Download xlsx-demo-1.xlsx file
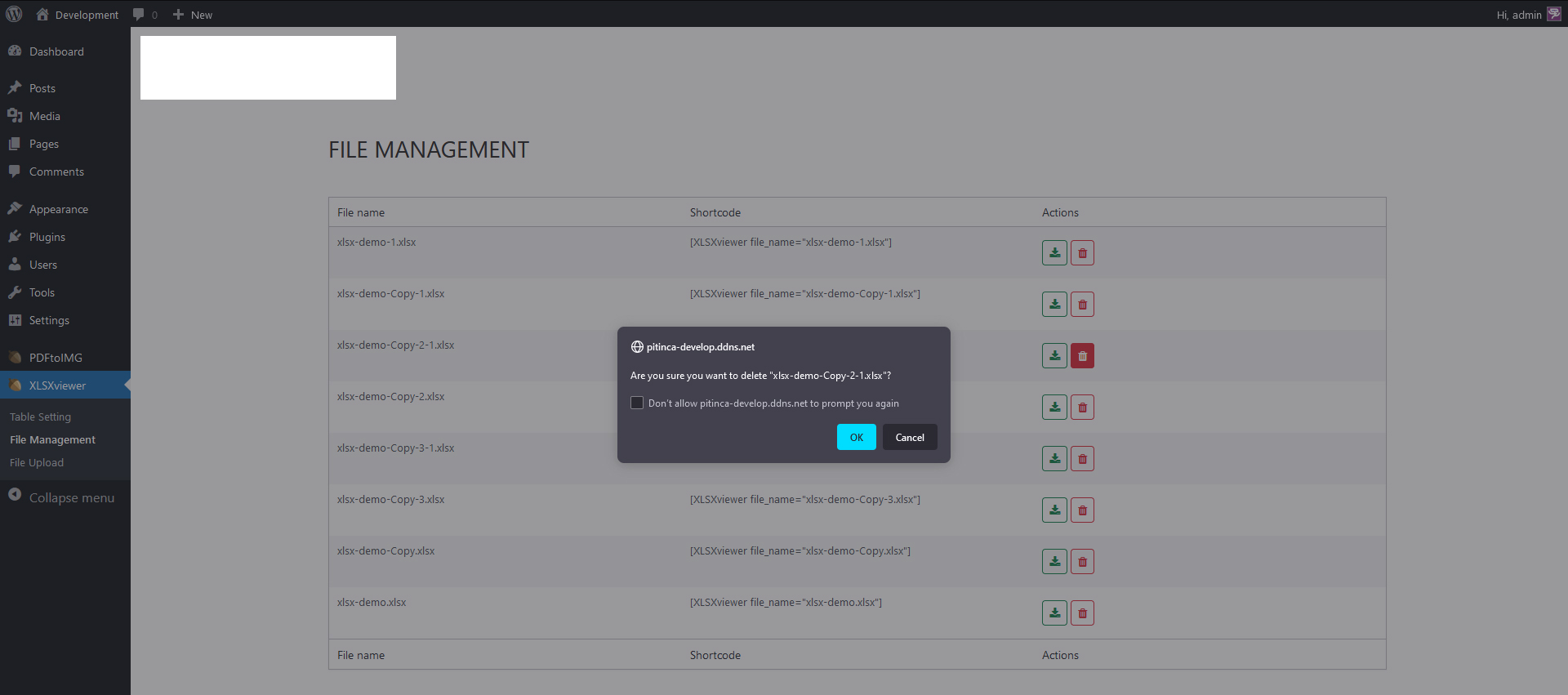Image resolution: width=1568 pixels, height=695 pixels. click(x=1054, y=253)
